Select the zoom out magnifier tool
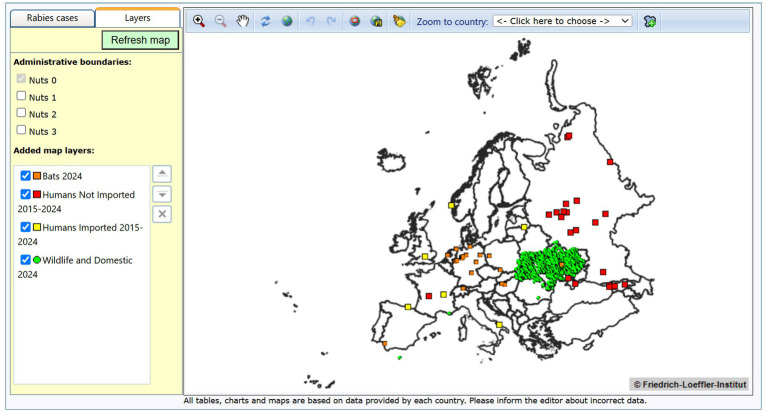This screenshot has width=767, height=412. [x=221, y=21]
